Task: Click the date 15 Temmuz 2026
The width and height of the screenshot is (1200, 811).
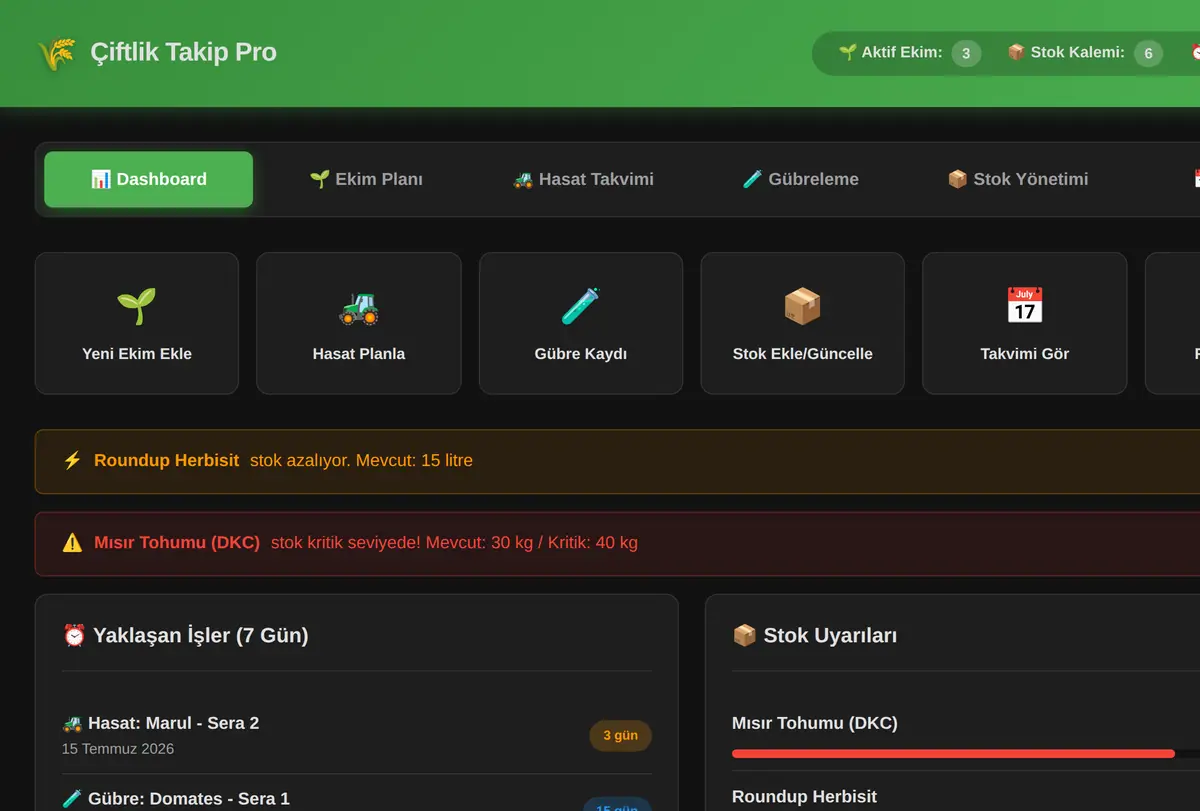Action: pos(118,749)
